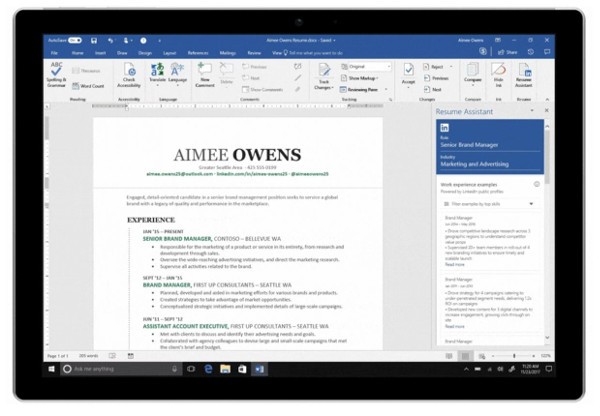Switch to the Insert tab
The image size is (600, 416).
[x=100, y=53]
